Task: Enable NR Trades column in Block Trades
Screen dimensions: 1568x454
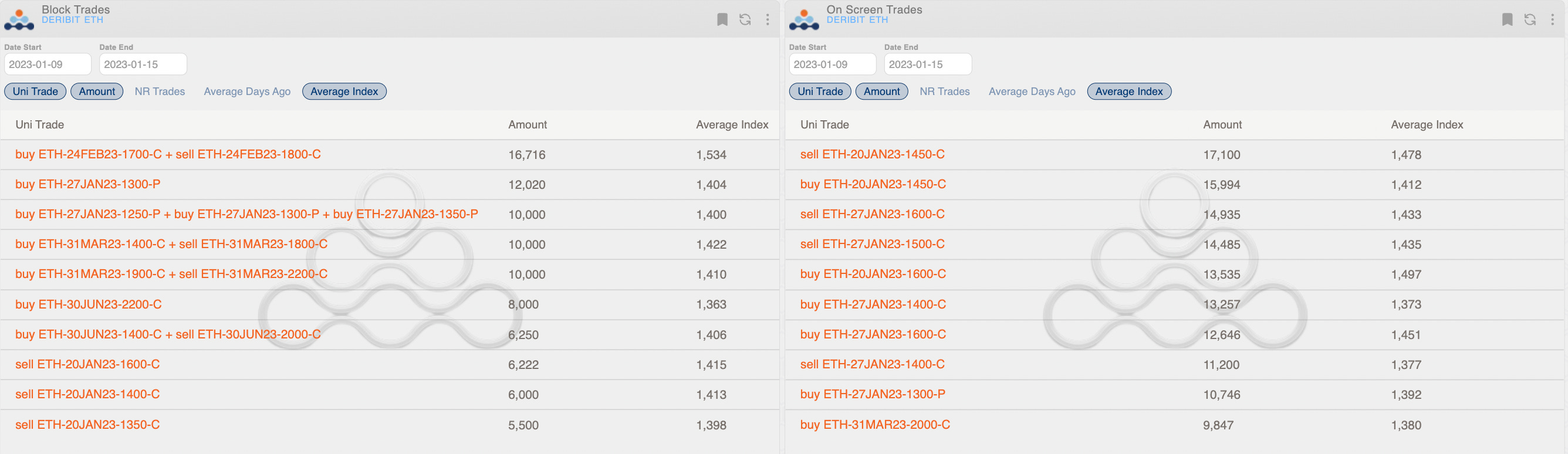Action: tap(160, 92)
